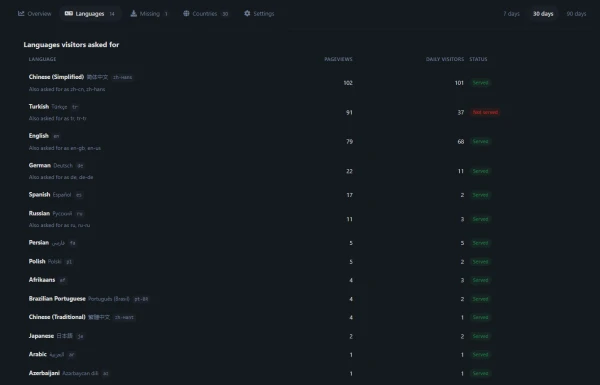Select the Afrikaans language name
Screen dimensions: 600x385
42,280
